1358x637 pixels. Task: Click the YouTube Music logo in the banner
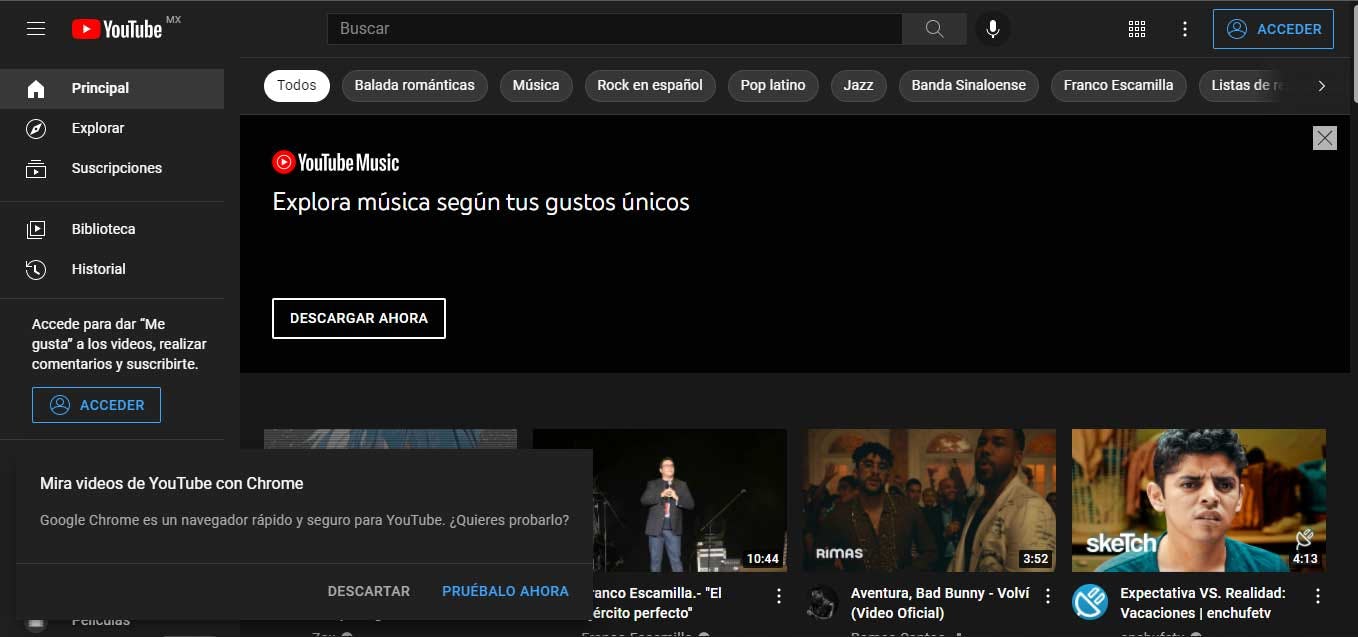[x=334, y=161]
